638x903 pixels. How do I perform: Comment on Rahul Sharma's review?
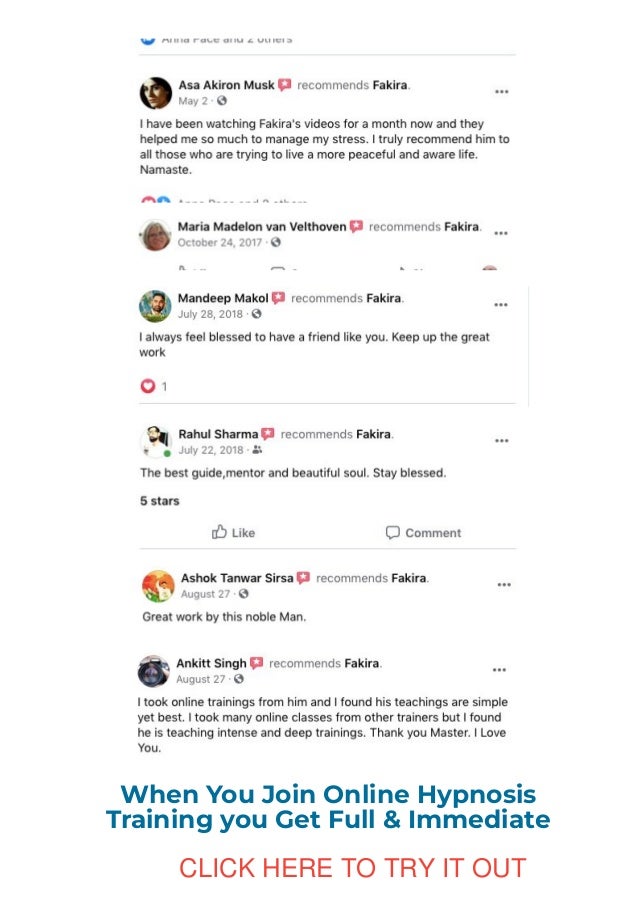(423, 533)
